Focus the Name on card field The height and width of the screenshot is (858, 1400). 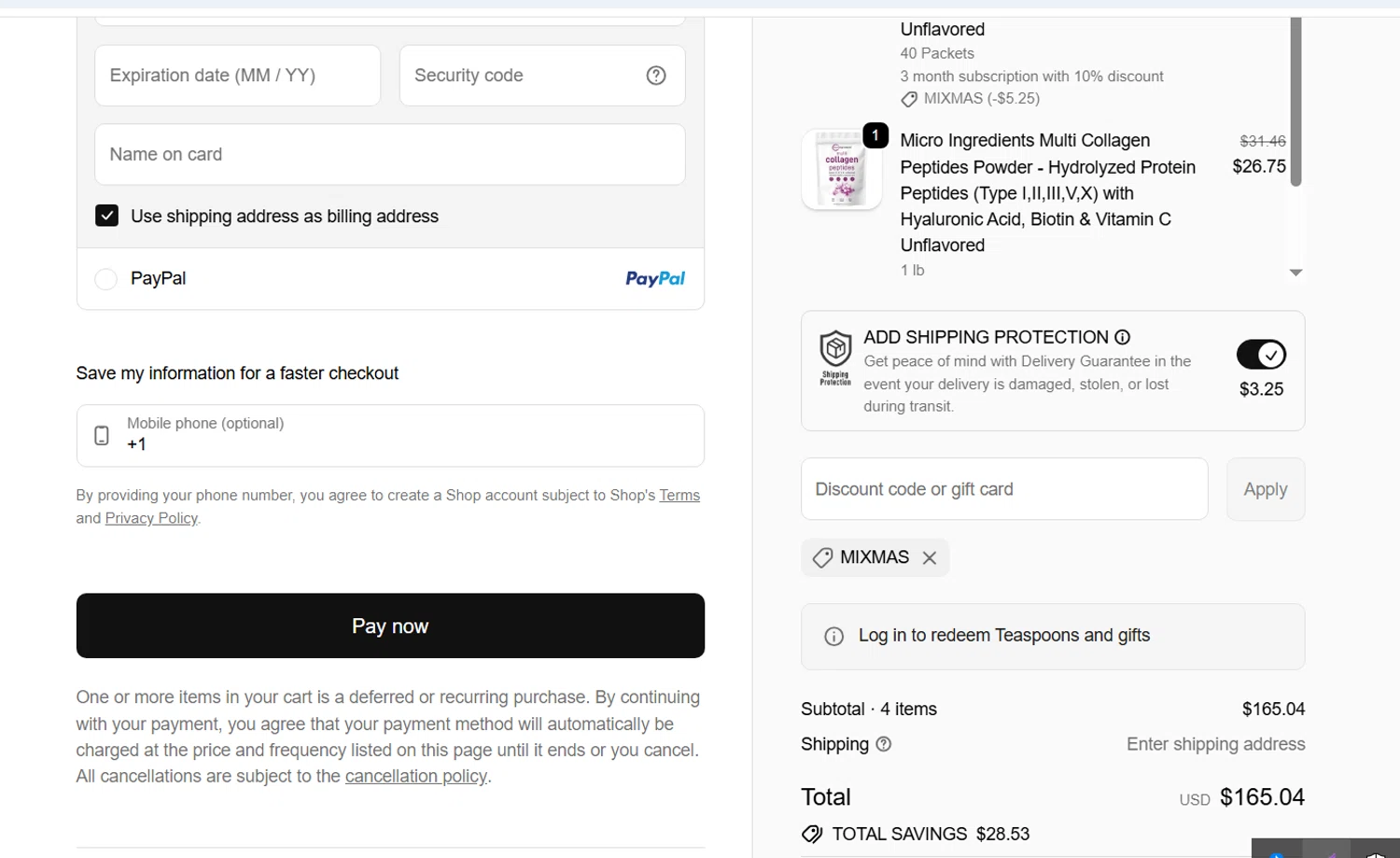(x=390, y=154)
